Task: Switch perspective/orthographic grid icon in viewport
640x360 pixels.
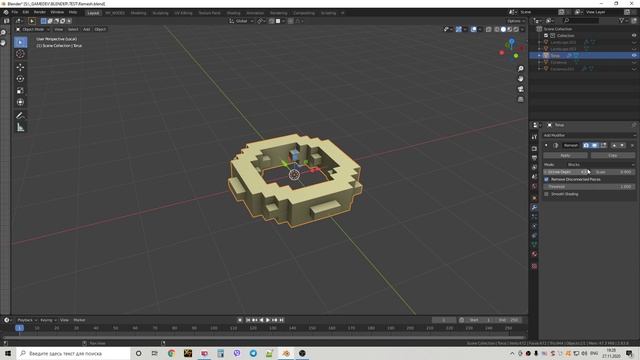Action: pyautogui.click(x=520, y=99)
